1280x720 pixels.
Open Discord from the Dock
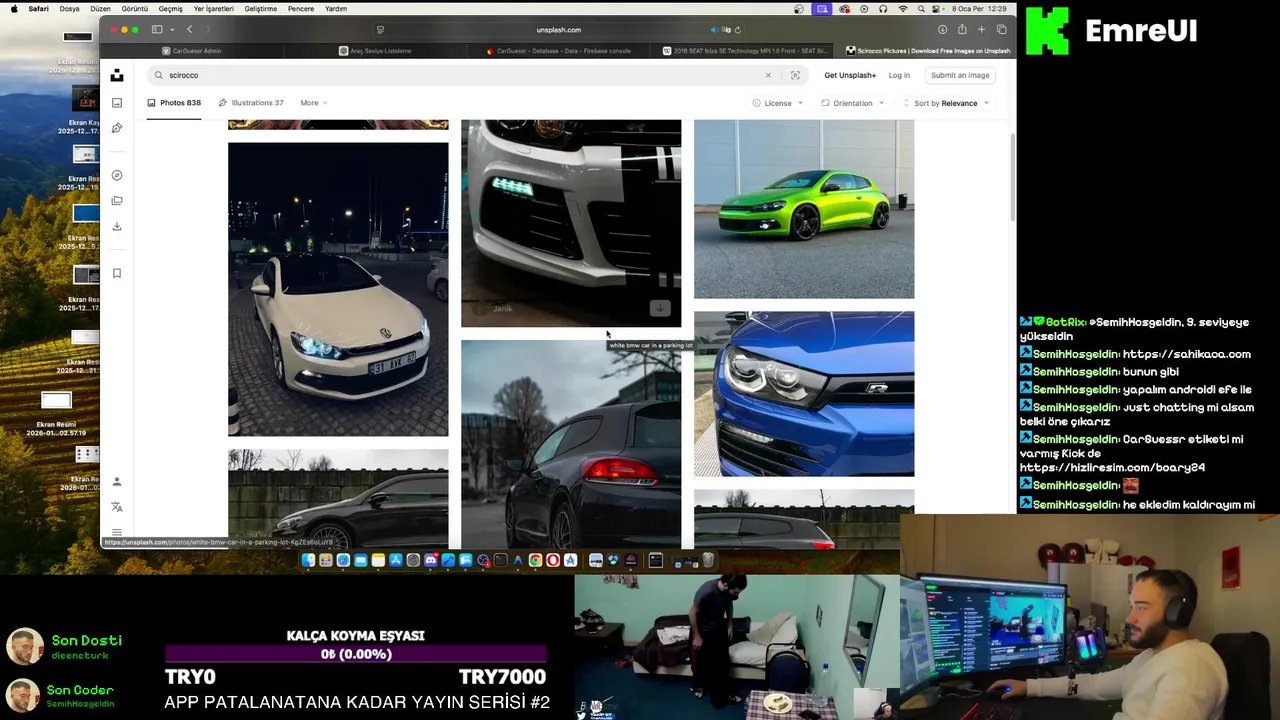tap(430, 560)
